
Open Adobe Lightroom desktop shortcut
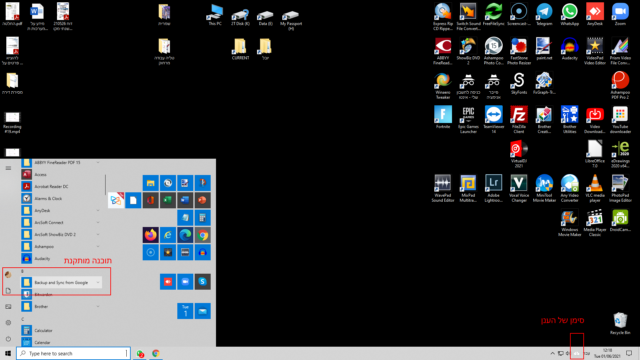(x=493, y=188)
